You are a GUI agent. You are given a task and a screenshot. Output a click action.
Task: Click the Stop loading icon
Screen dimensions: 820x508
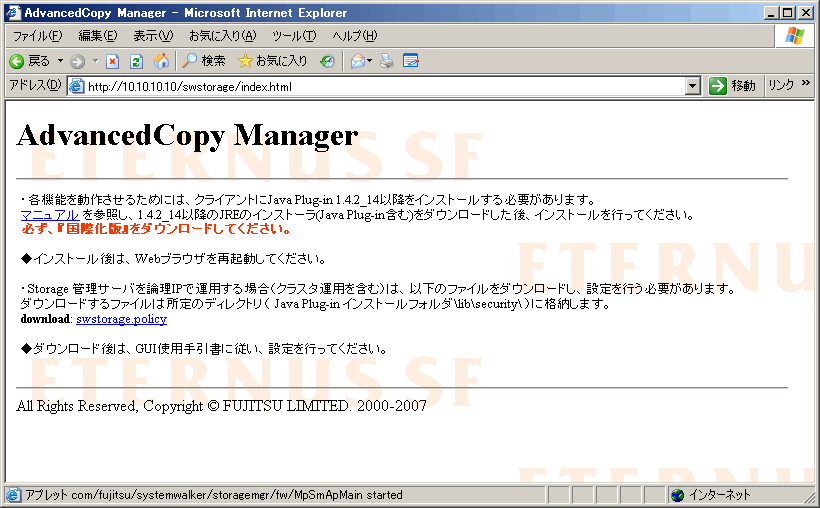pos(112,61)
